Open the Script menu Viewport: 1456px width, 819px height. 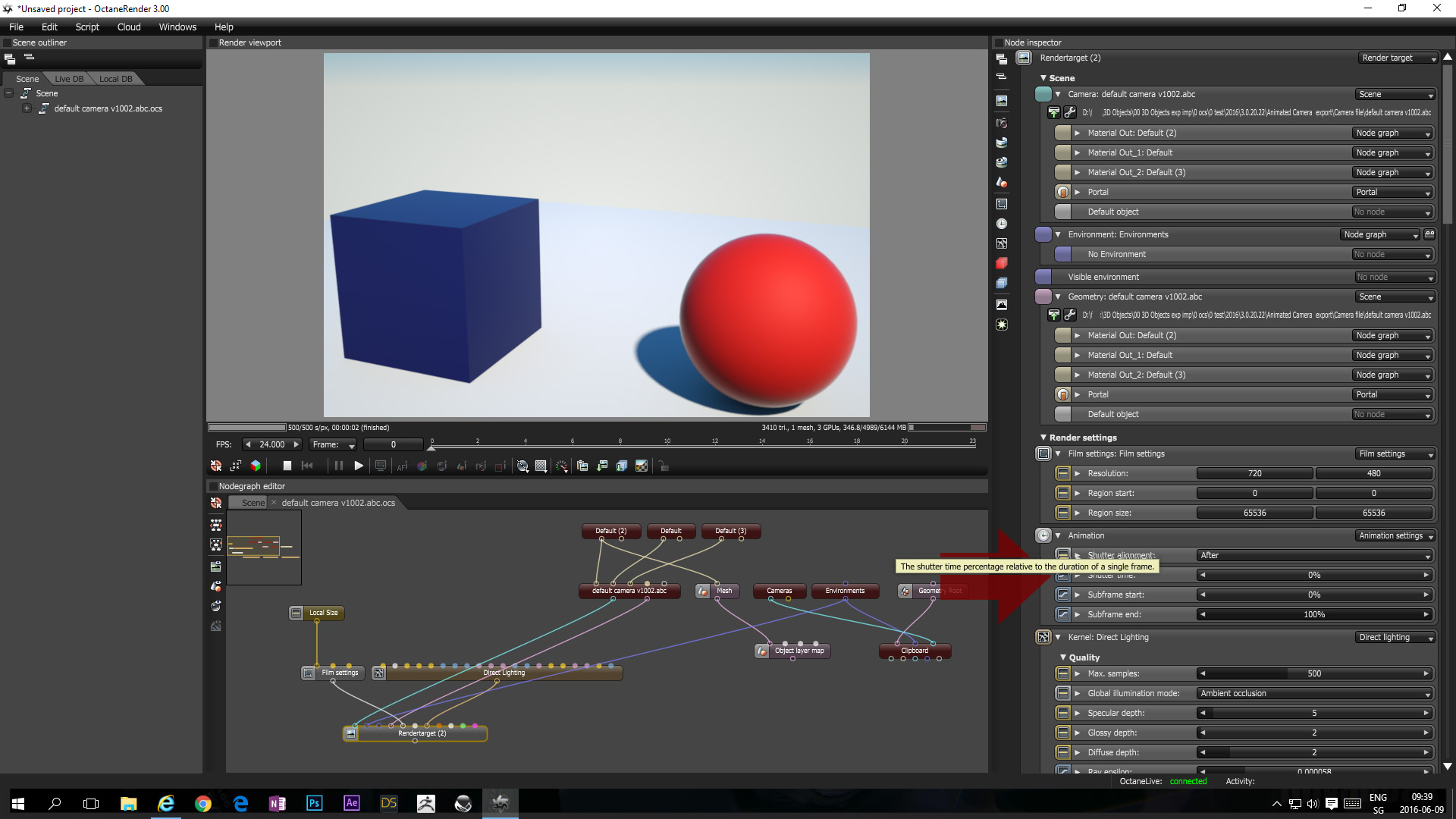pyautogui.click(x=87, y=27)
